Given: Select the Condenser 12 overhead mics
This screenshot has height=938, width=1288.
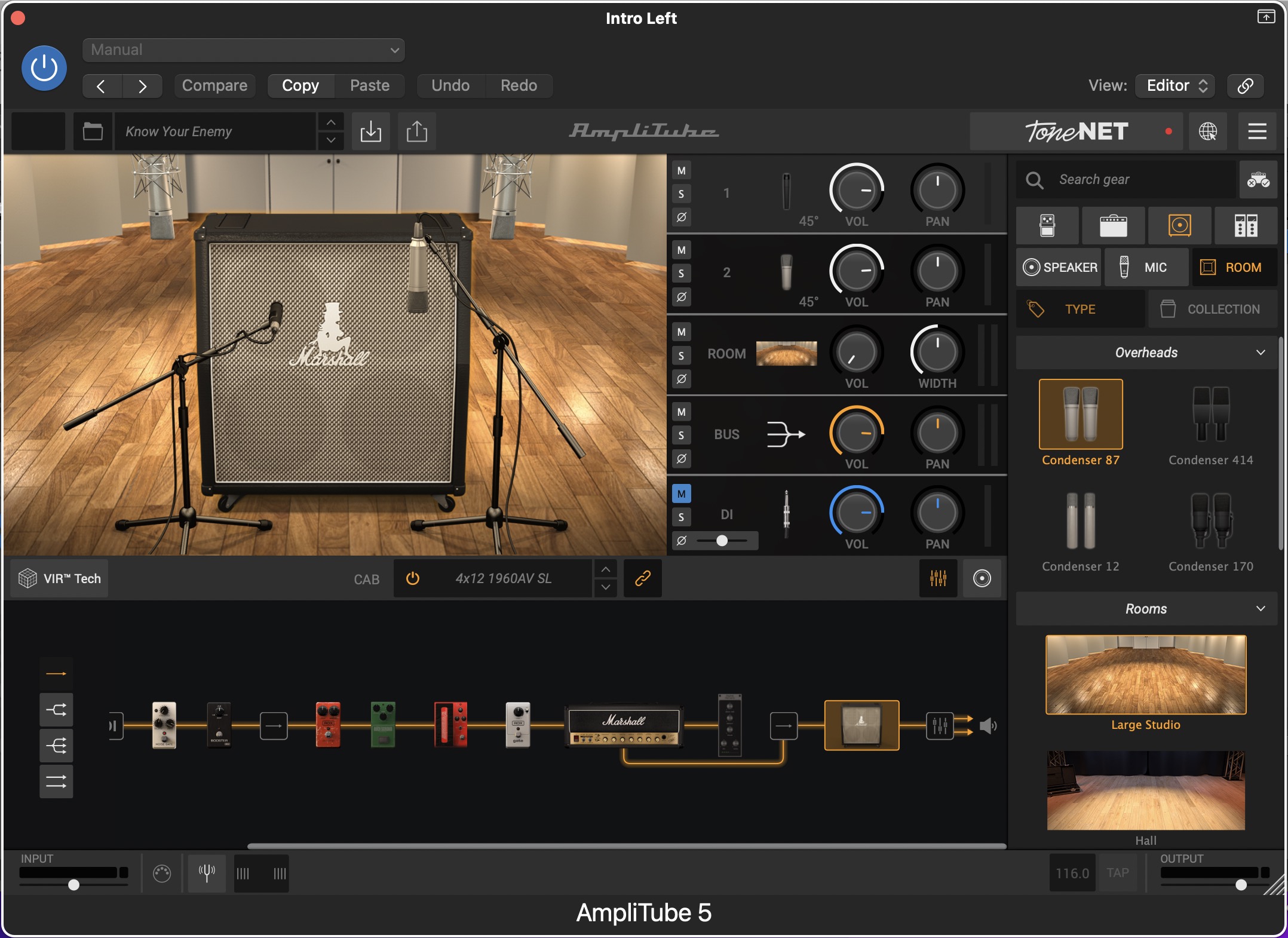Looking at the screenshot, I should click(x=1081, y=521).
